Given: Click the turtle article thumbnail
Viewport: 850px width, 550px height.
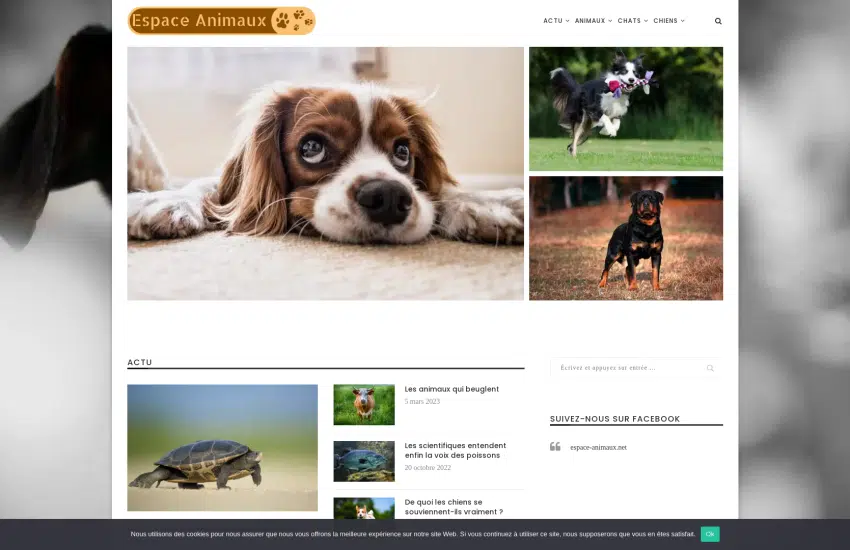Looking at the screenshot, I should (222, 447).
